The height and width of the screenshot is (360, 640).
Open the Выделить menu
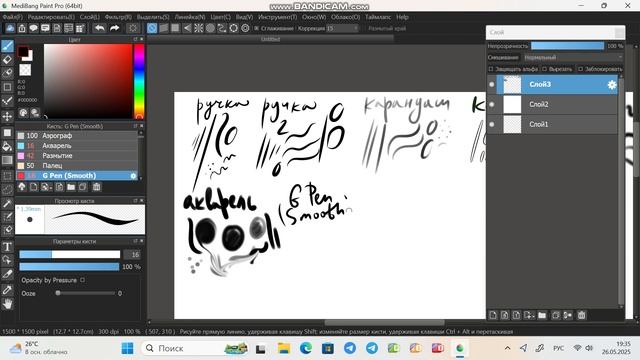(x=153, y=17)
